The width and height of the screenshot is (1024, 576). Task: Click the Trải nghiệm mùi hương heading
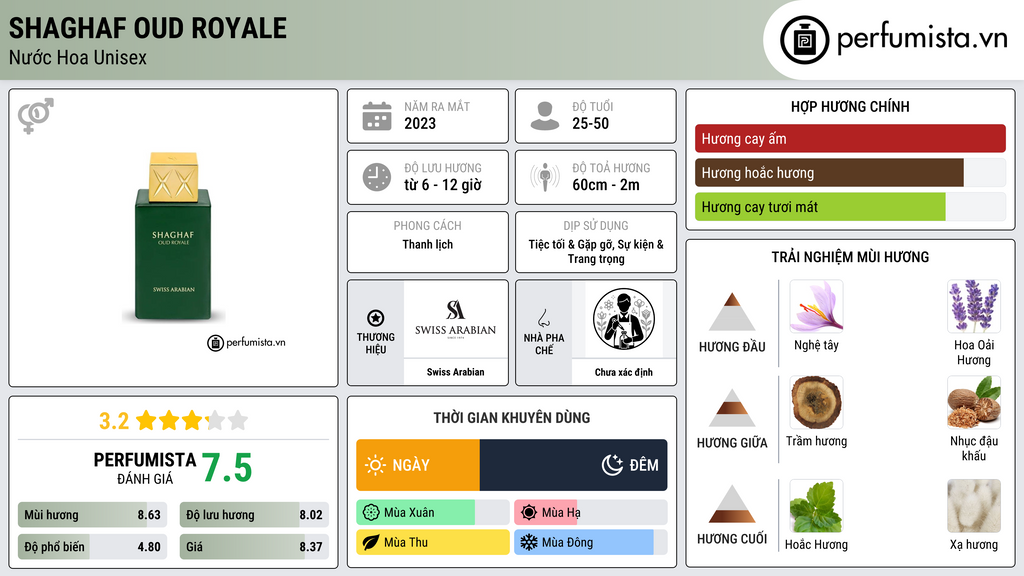pyautogui.click(x=850, y=257)
